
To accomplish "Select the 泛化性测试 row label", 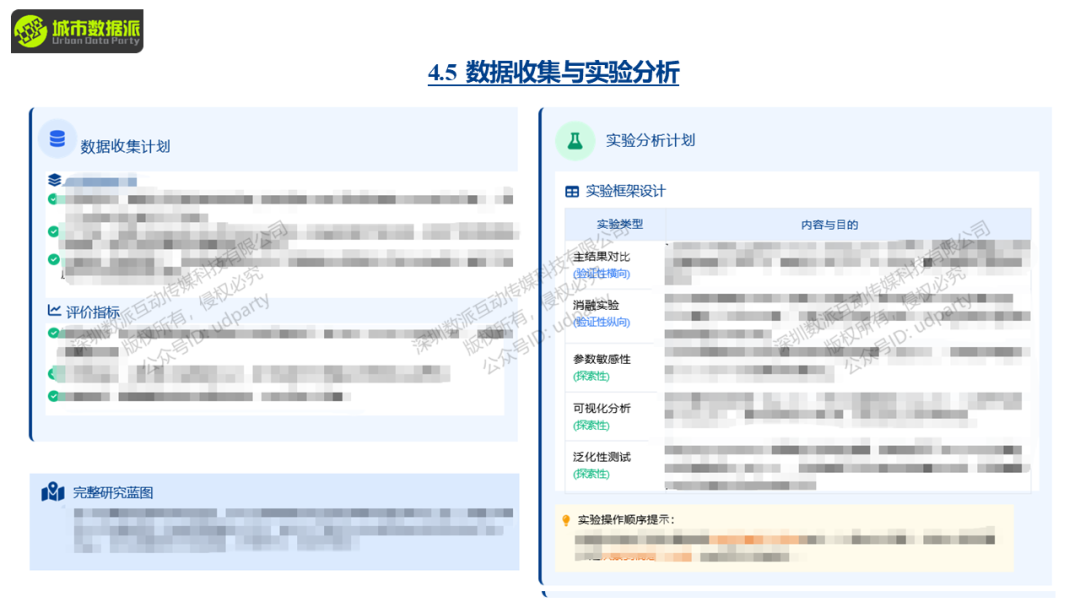I will point(601,457).
